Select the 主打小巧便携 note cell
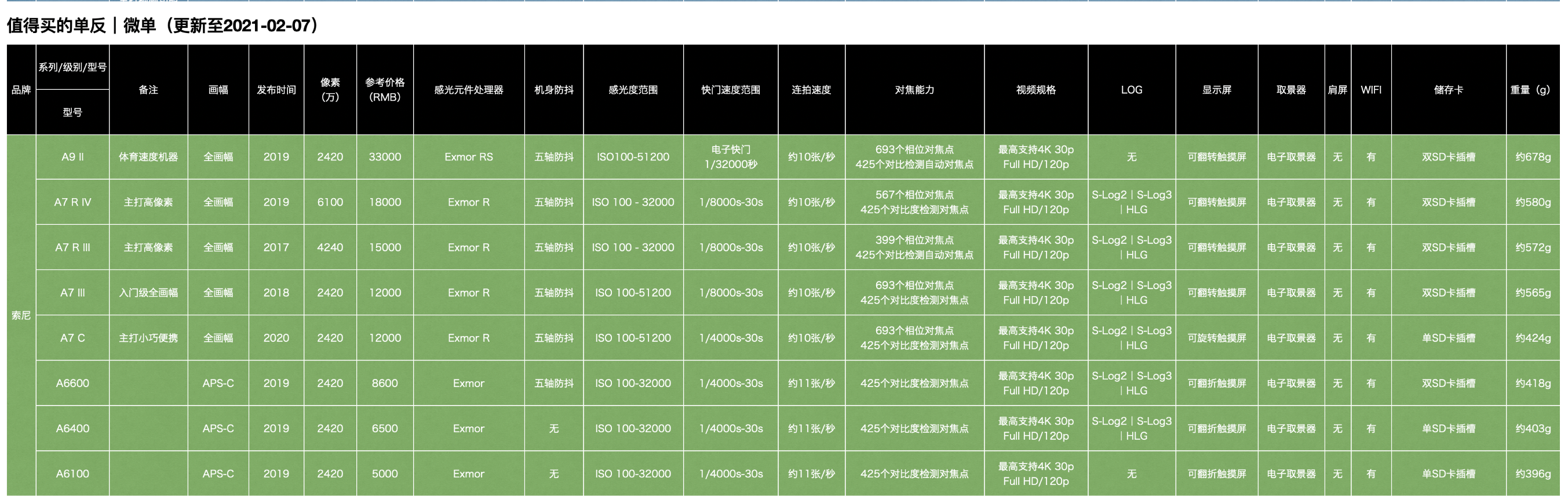 click(148, 338)
